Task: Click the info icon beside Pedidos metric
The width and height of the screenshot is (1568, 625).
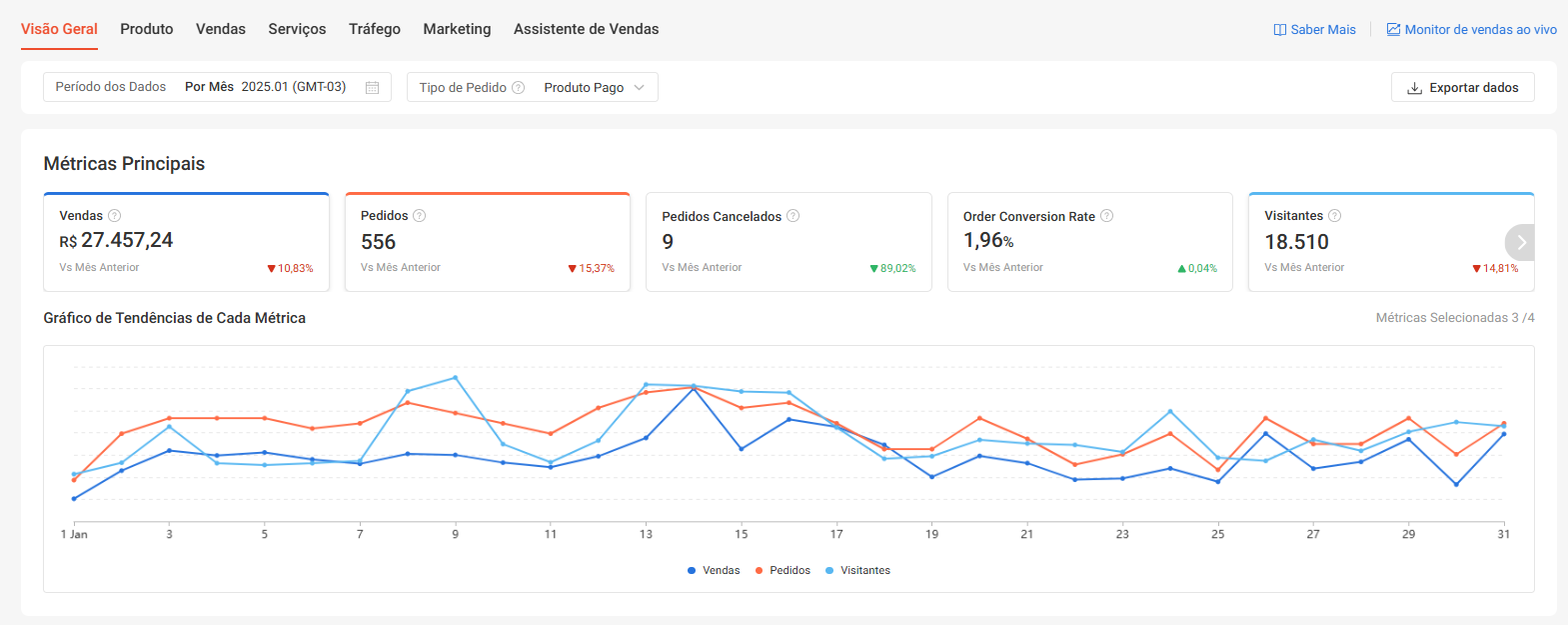Action: 420,216
